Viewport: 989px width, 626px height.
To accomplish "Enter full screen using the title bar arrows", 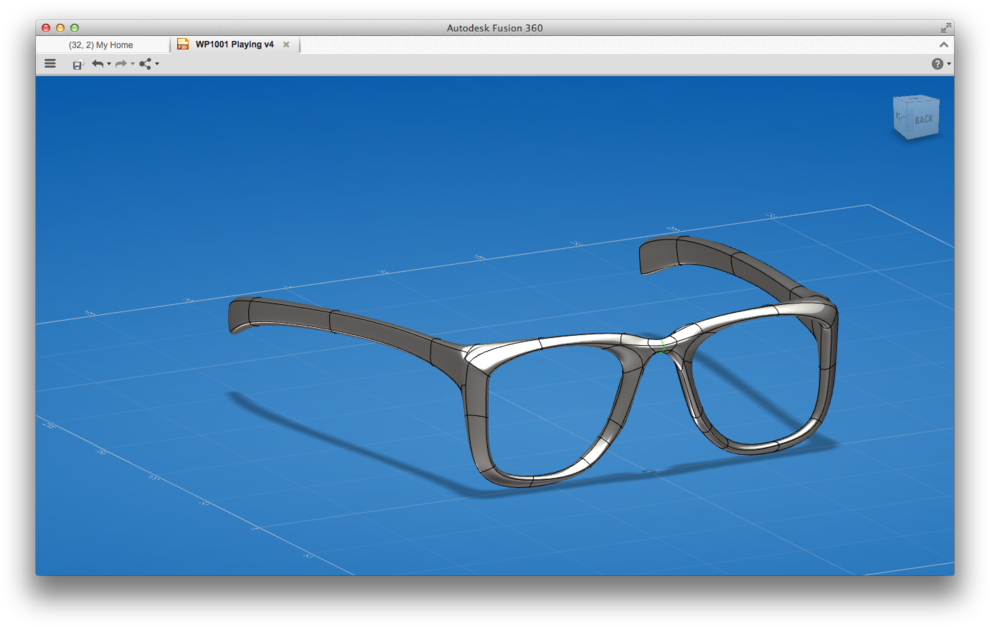I will pyautogui.click(x=945, y=28).
